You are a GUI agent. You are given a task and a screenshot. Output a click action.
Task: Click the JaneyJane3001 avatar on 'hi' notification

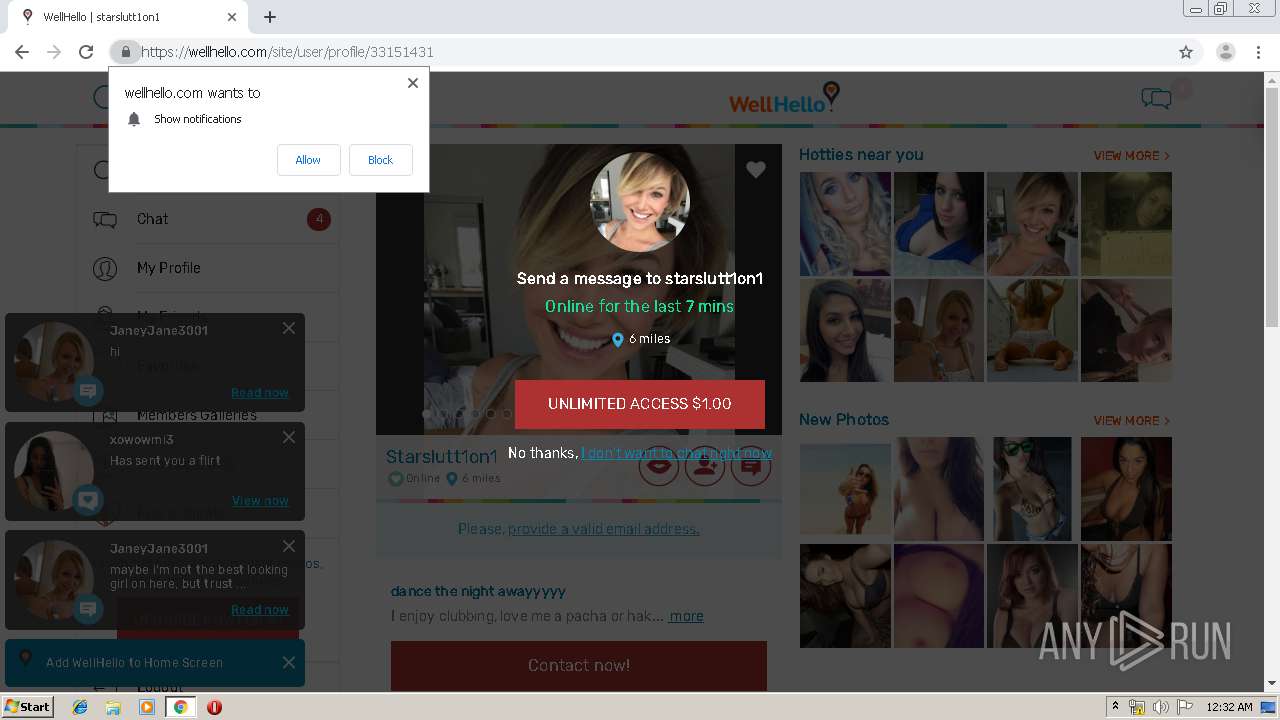coord(54,361)
